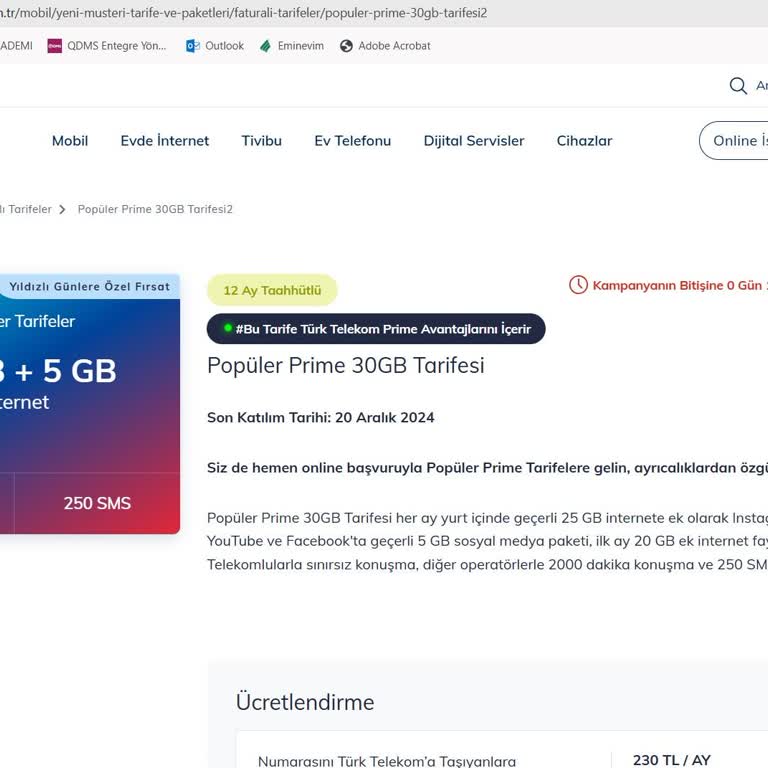Click the Popüler Prime 30GB Tarifesi heading
Viewport: 768px width, 768px height.
(x=346, y=365)
